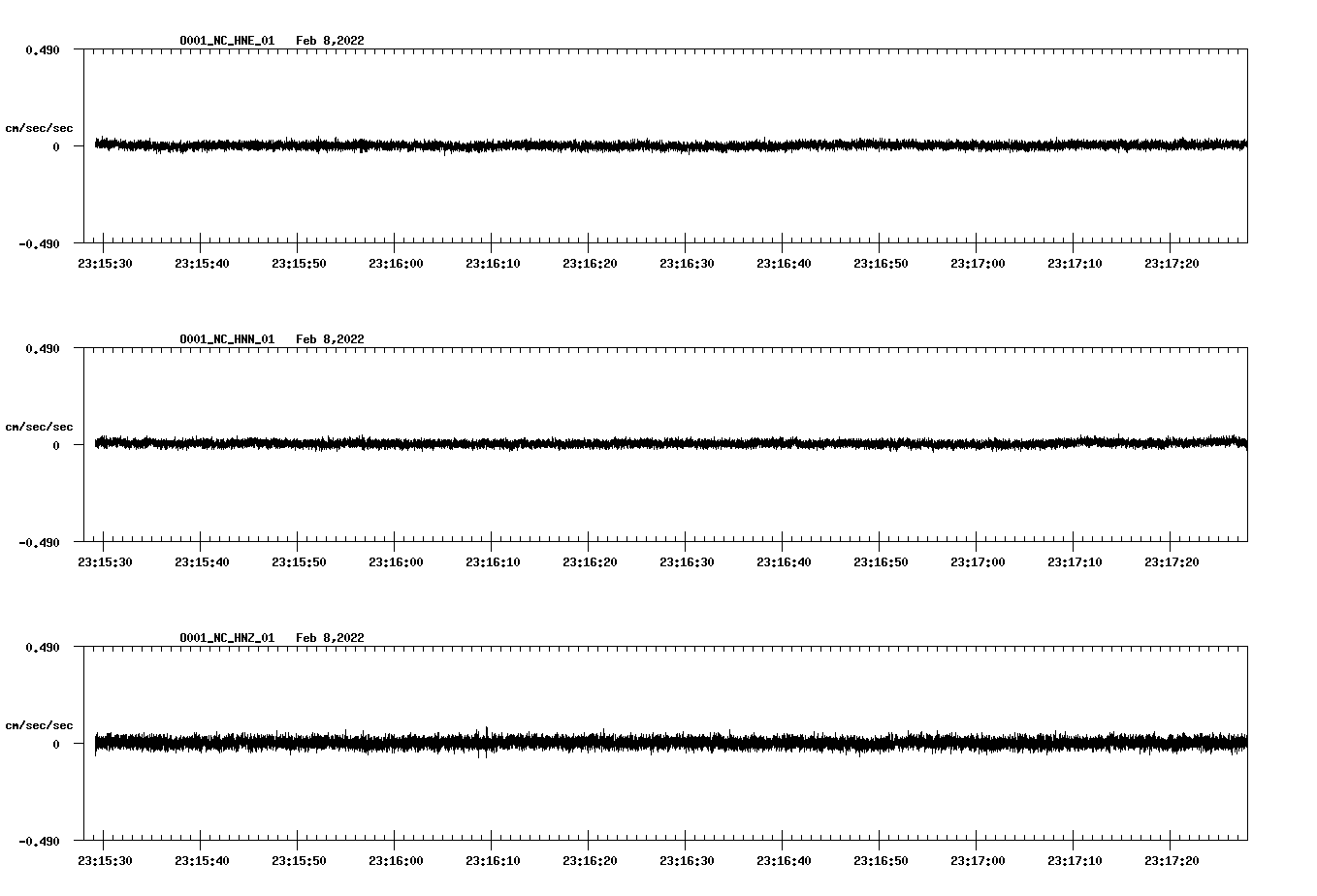1317x896 pixels.
Task: Select the 23:15:50 time label under HNZ plot
Action: point(299,861)
